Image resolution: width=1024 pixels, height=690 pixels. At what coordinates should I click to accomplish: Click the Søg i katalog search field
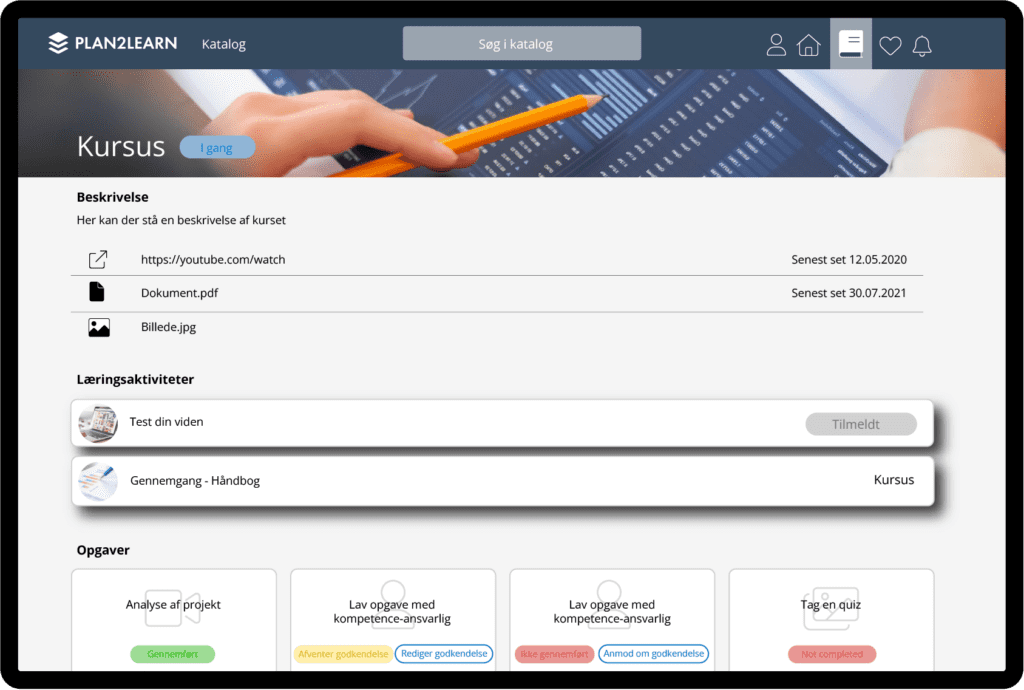click(x=521, y=42)
